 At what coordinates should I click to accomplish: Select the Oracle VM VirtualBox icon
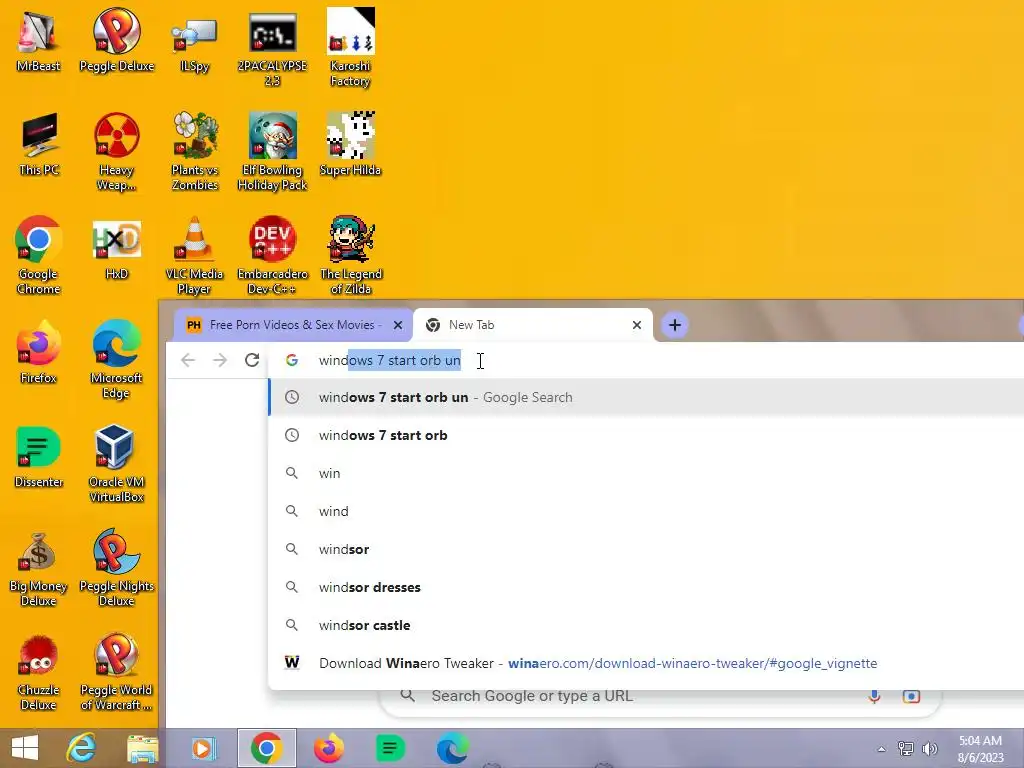tap(117, 463)
